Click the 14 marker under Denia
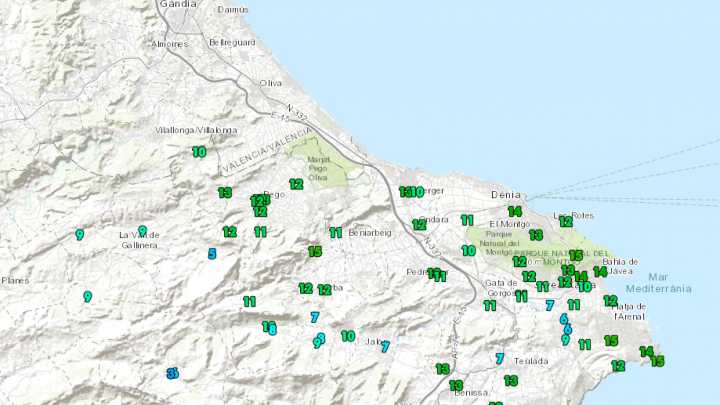 pos(514,211)
